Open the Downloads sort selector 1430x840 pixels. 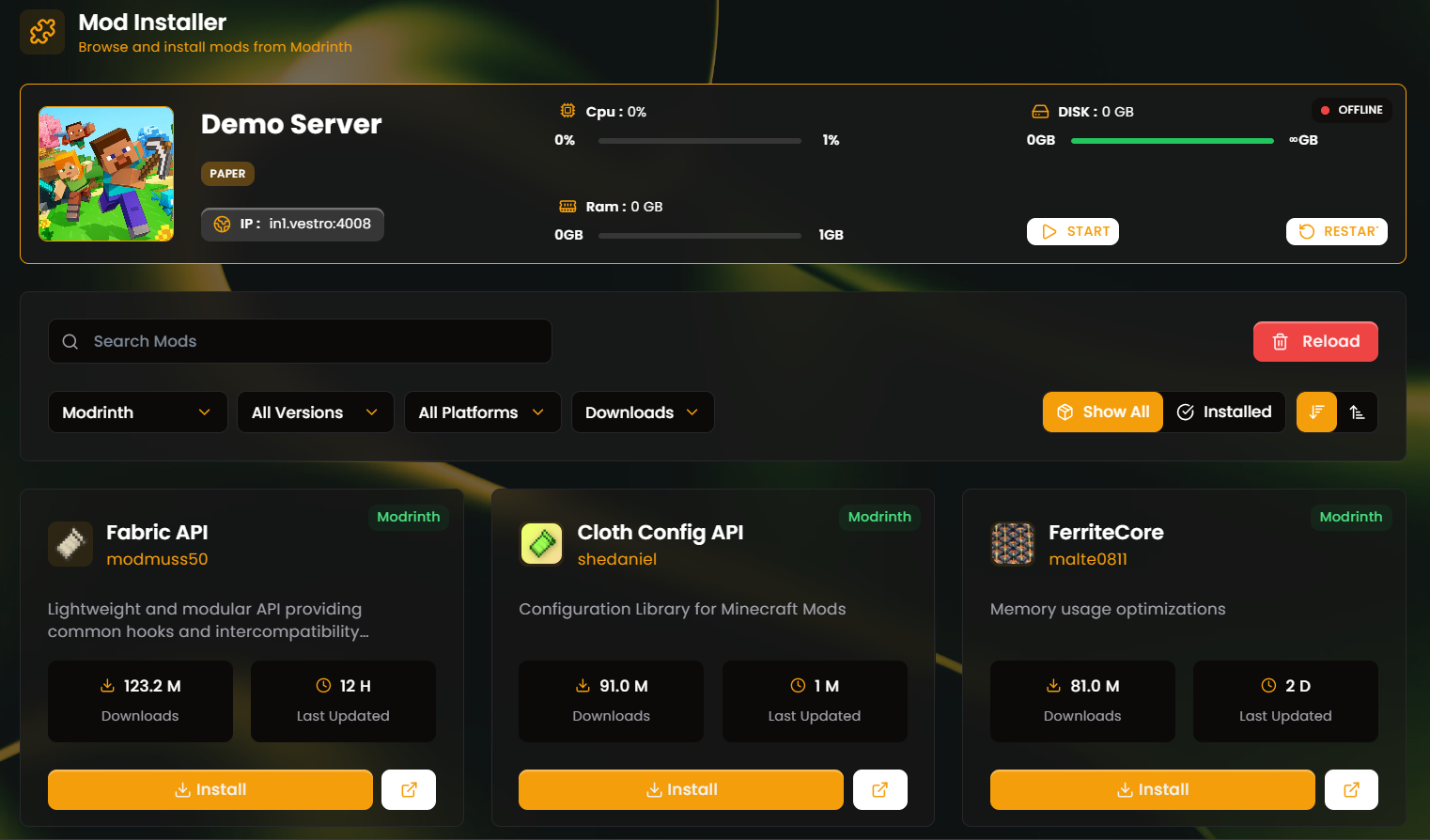[643, 412]
